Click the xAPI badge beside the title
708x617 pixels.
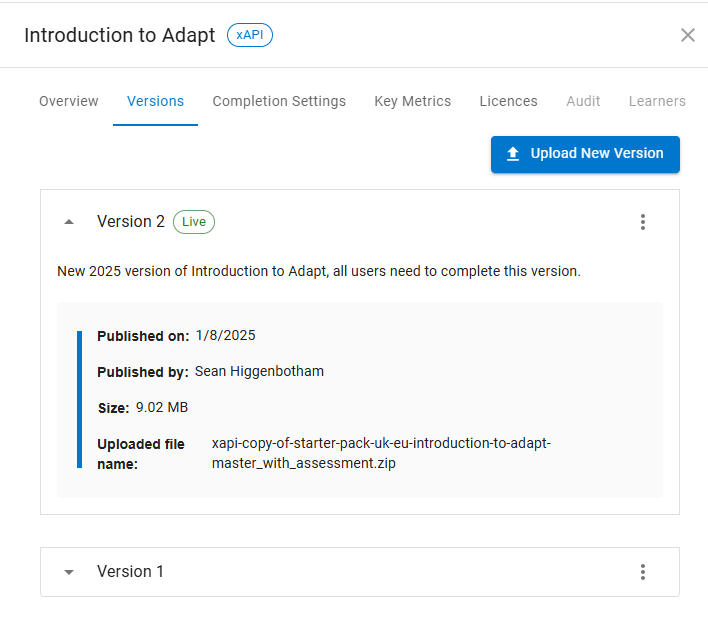coord(249,35)
